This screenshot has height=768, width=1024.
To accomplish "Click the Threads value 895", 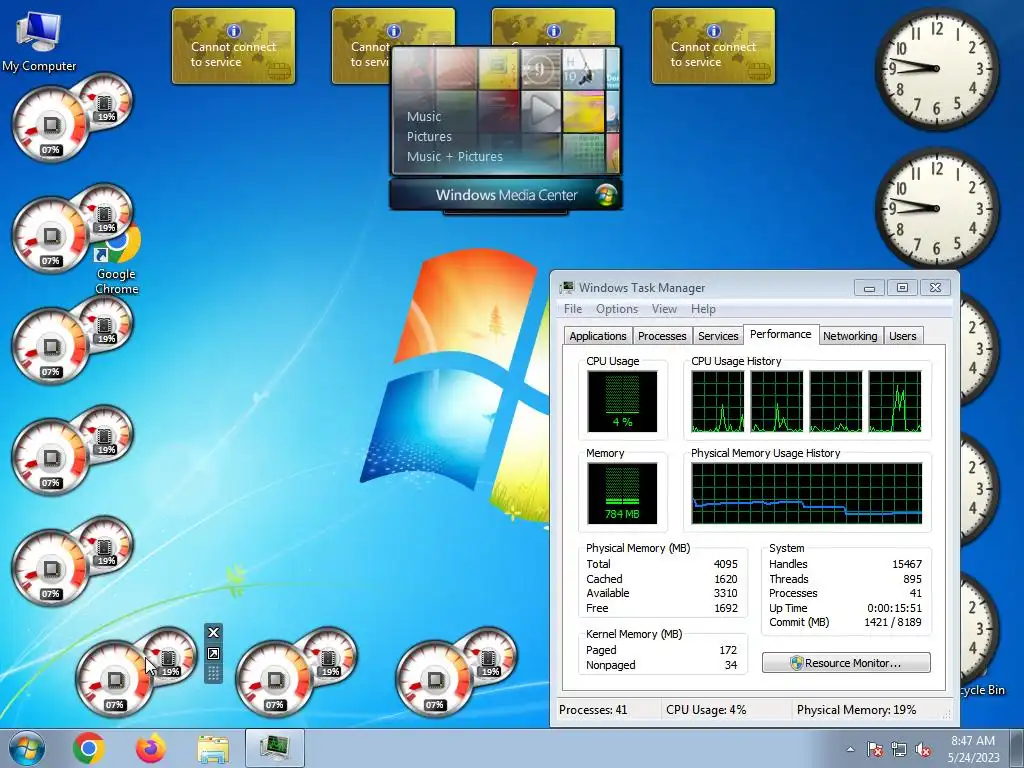I will 912,579.
